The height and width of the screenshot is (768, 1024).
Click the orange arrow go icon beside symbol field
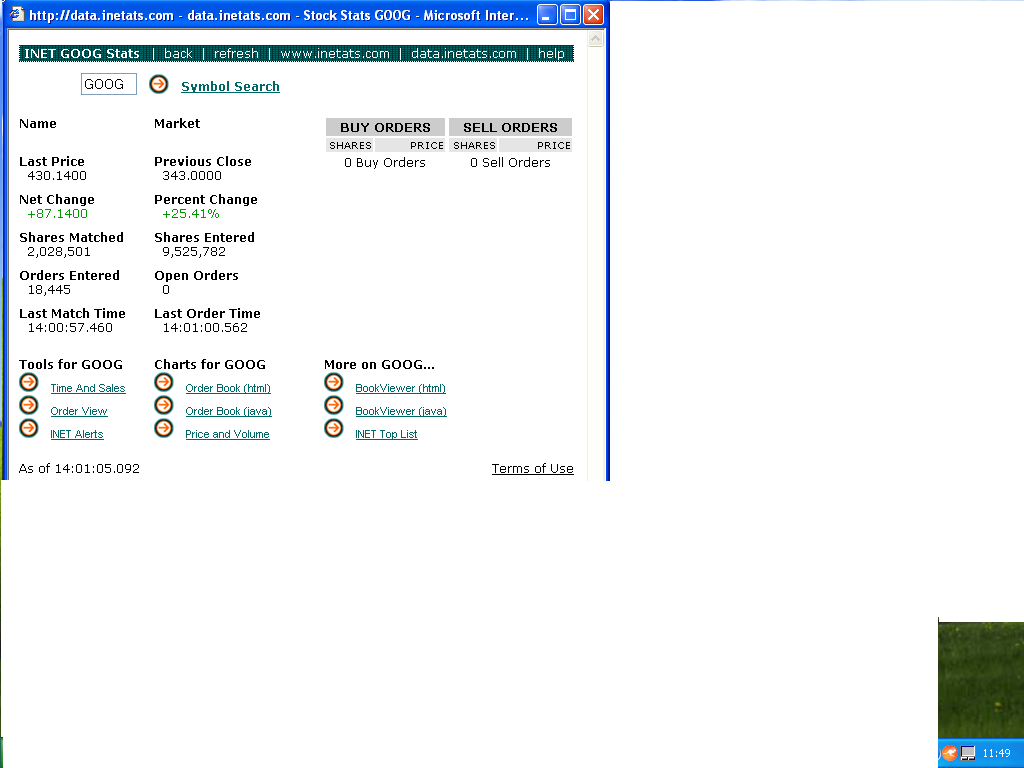pyautogui.click(x=159, y=84)
